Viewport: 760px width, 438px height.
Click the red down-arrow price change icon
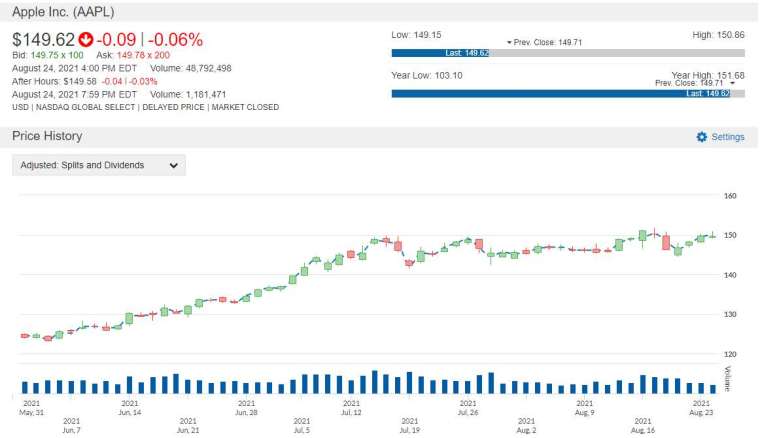pyautogui.click(x=86, y=39)
